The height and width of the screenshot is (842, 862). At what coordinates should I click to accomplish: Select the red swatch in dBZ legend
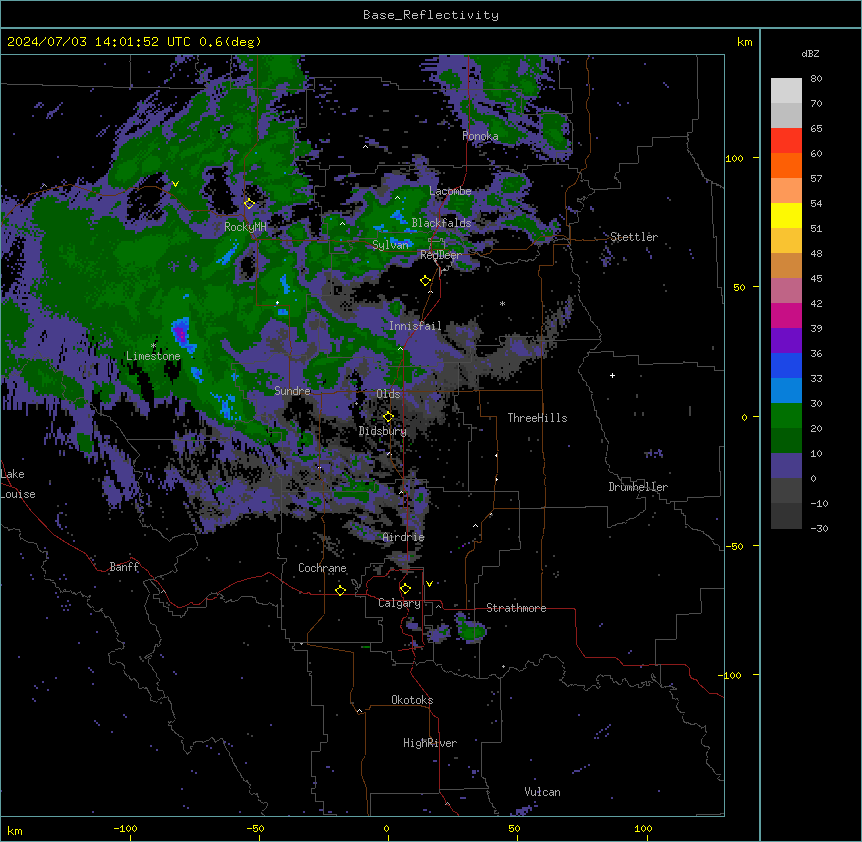tap(786, 141)
